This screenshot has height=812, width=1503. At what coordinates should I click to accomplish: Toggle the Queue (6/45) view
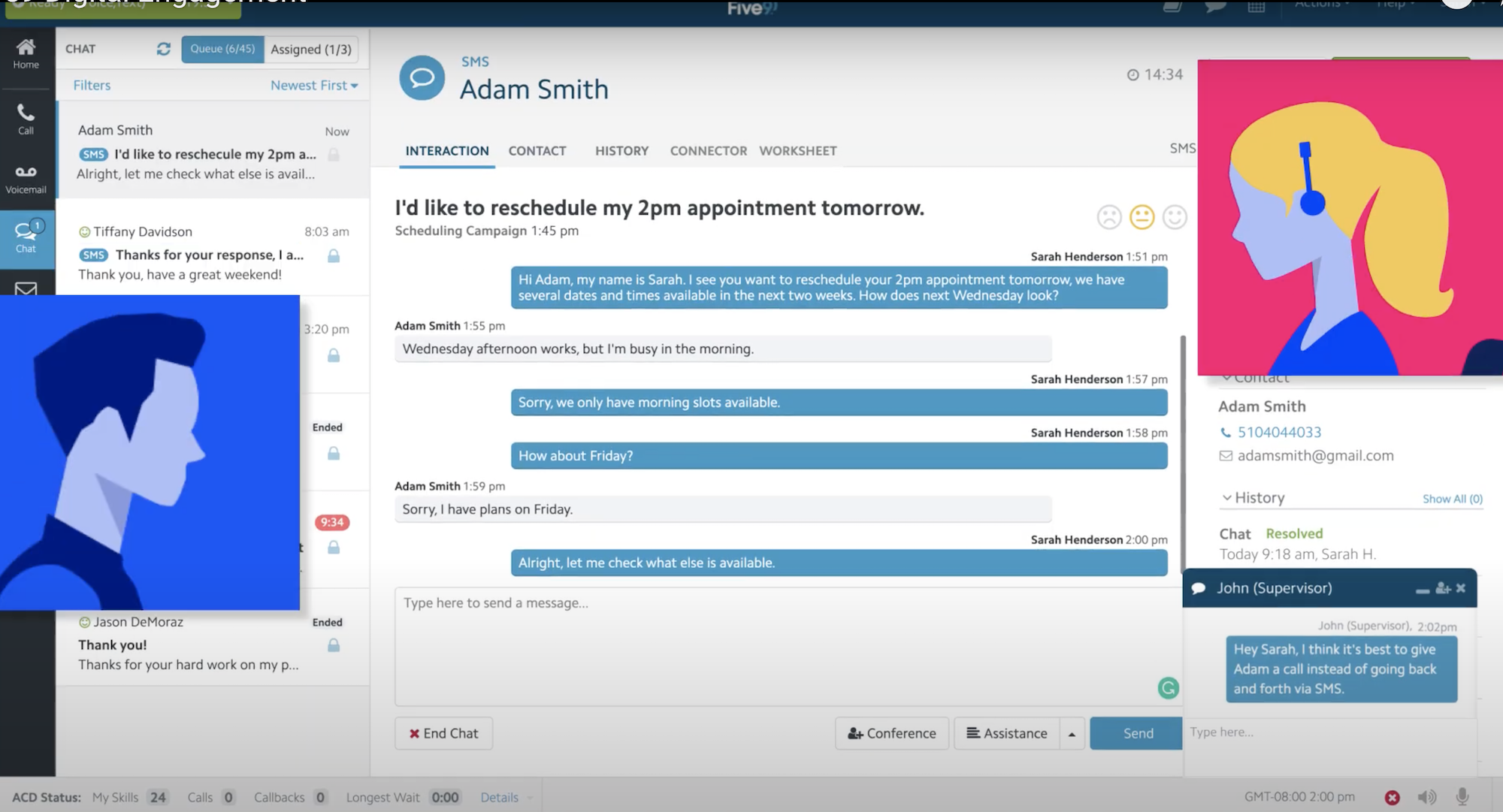point(222,49)
